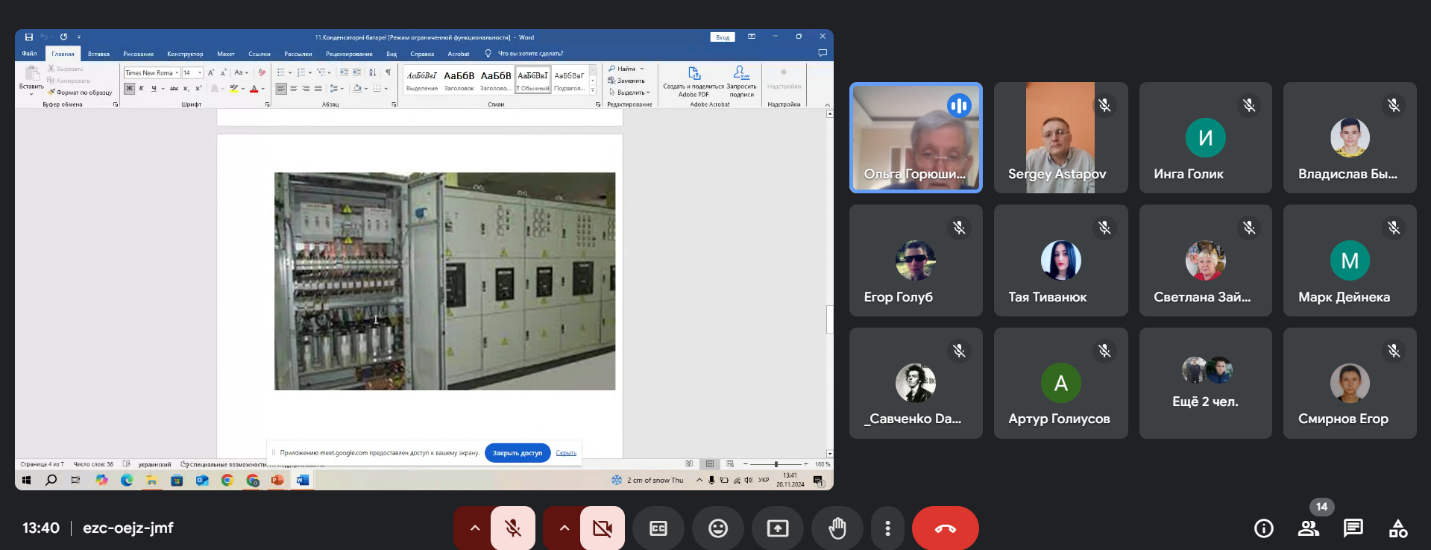Screen dimensions: 1431x550
Task: Click the clear formatting eraser icon
Action: pos(261,73)
